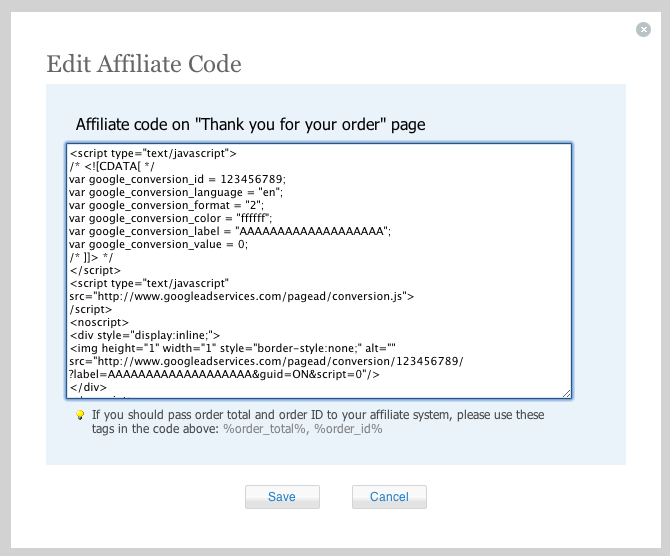Click the first <script type> line
Screen dimensions: 670x556
pyautogui.click(x=153, y=153)
